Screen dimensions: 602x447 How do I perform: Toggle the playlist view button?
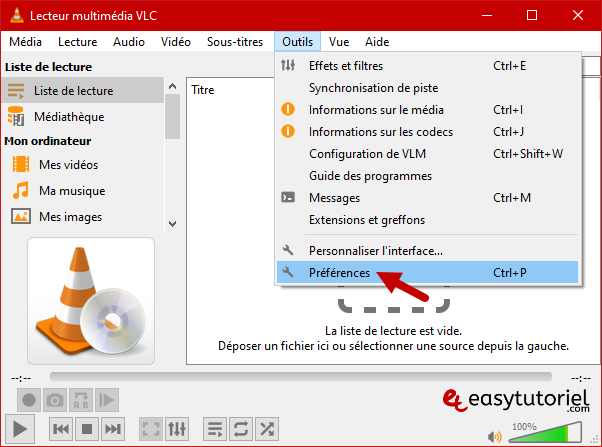(215, 429)
